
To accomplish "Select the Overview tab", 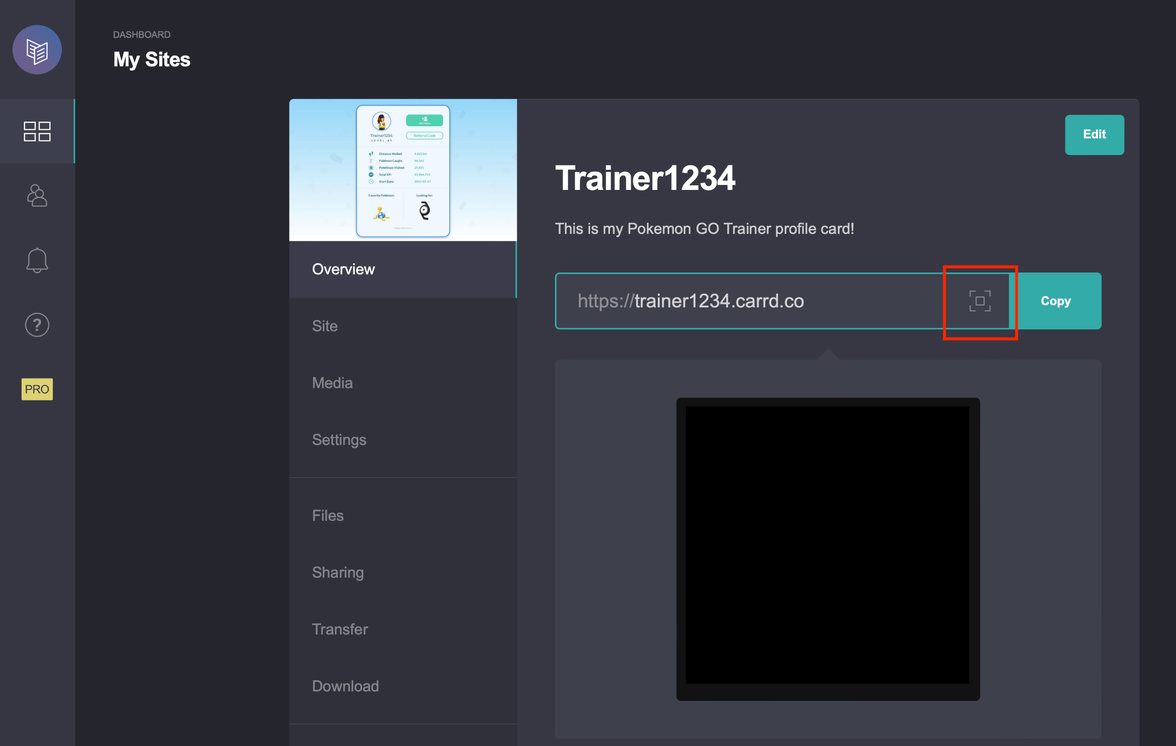I will coord(343,269).
